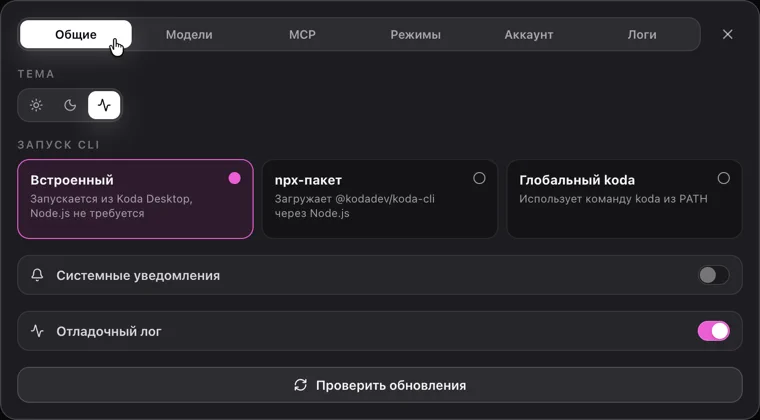Click 'Использует команду koda из PATH' text
Image resolution: width=760 pixels, height=420 pixels.
[x=613, y=199]
